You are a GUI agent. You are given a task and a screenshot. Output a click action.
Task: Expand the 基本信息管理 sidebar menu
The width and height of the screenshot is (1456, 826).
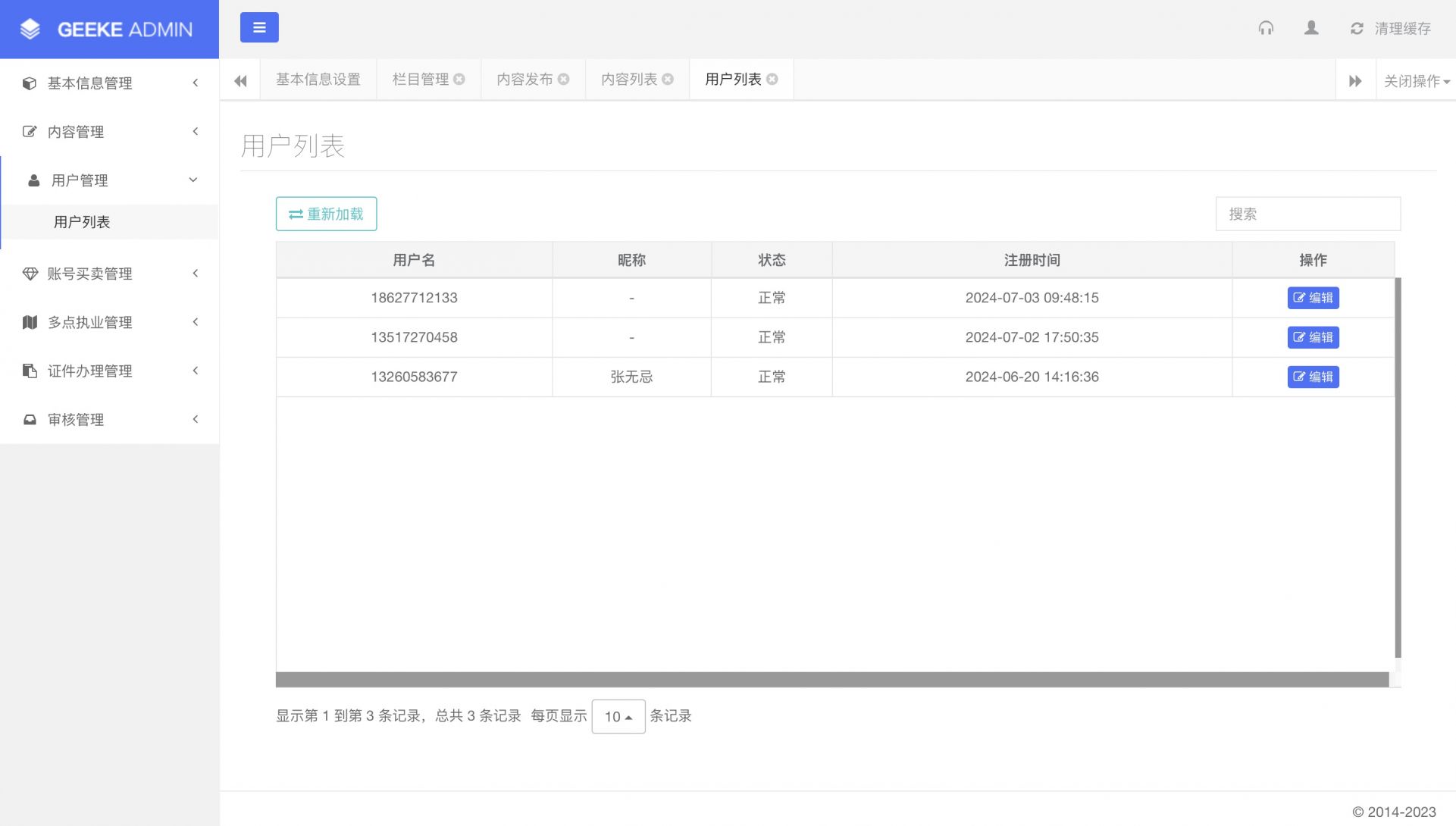click(109, 83)
